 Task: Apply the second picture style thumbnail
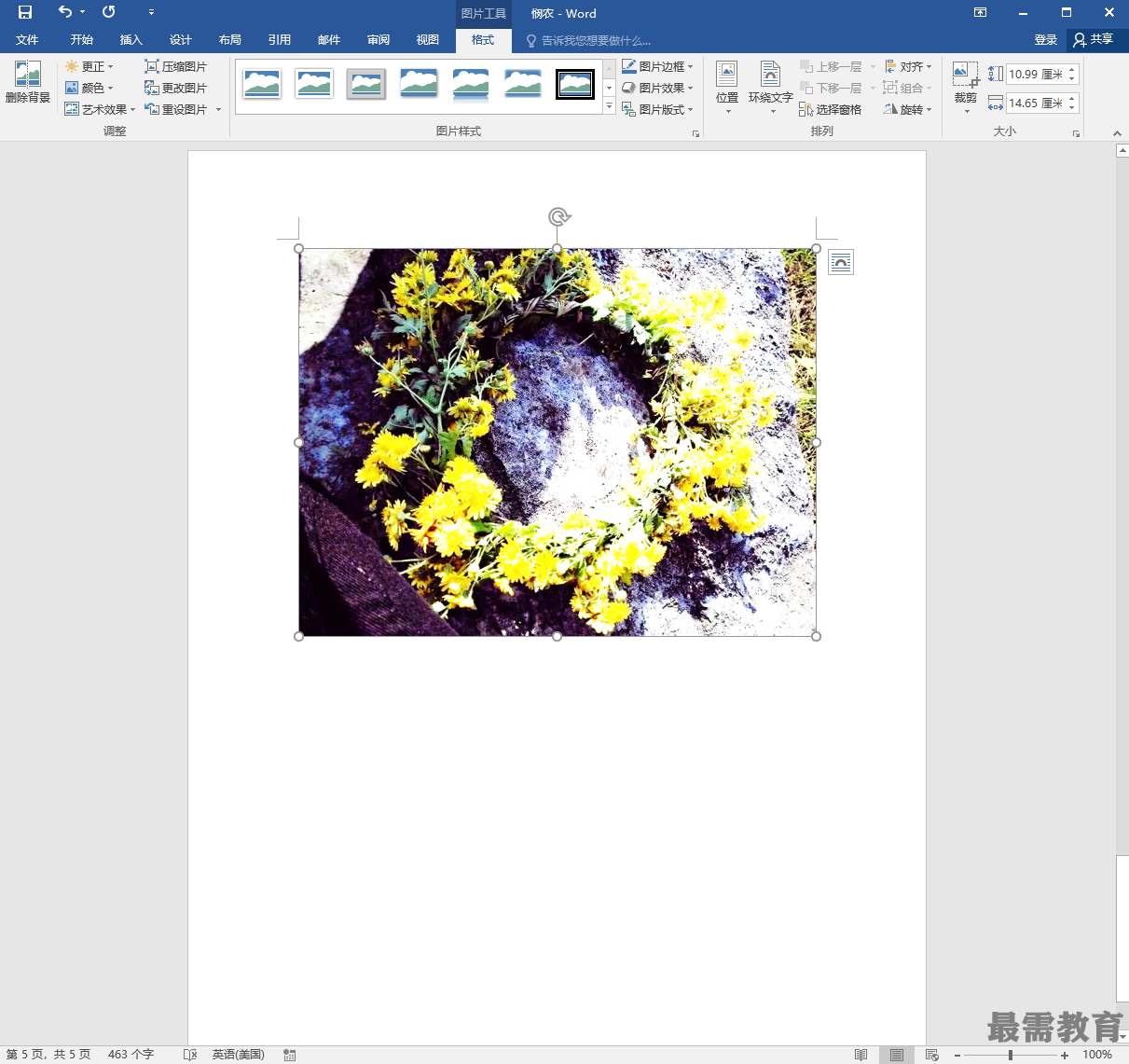click(x=314, y=84)
